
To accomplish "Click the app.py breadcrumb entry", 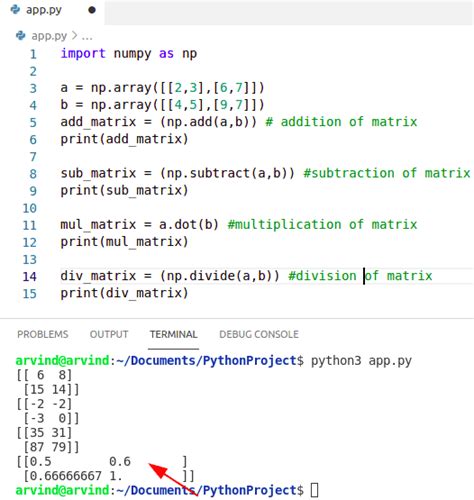I will 49,36.
